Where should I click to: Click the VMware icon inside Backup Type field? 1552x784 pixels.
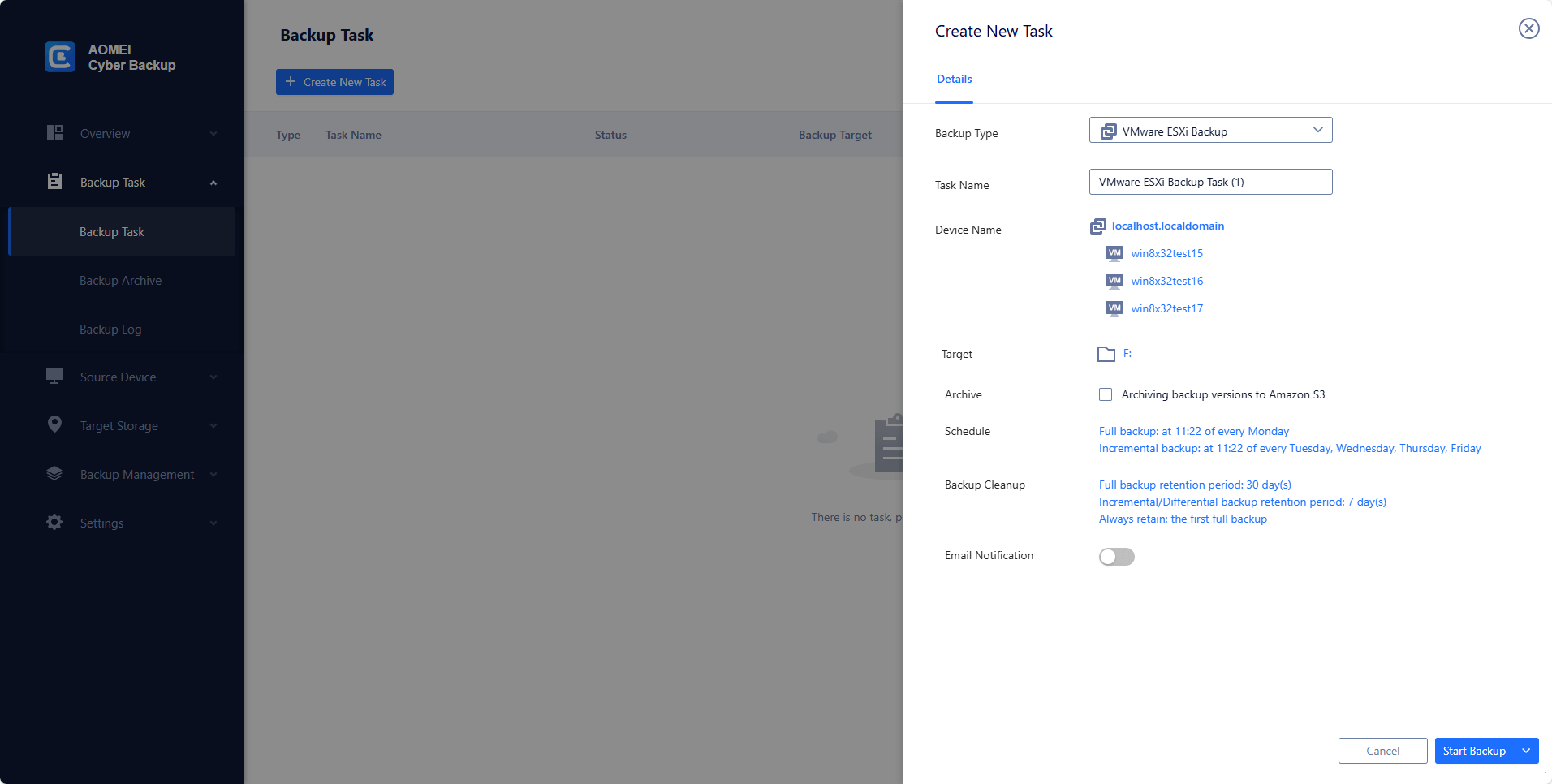coord(1108,131)
